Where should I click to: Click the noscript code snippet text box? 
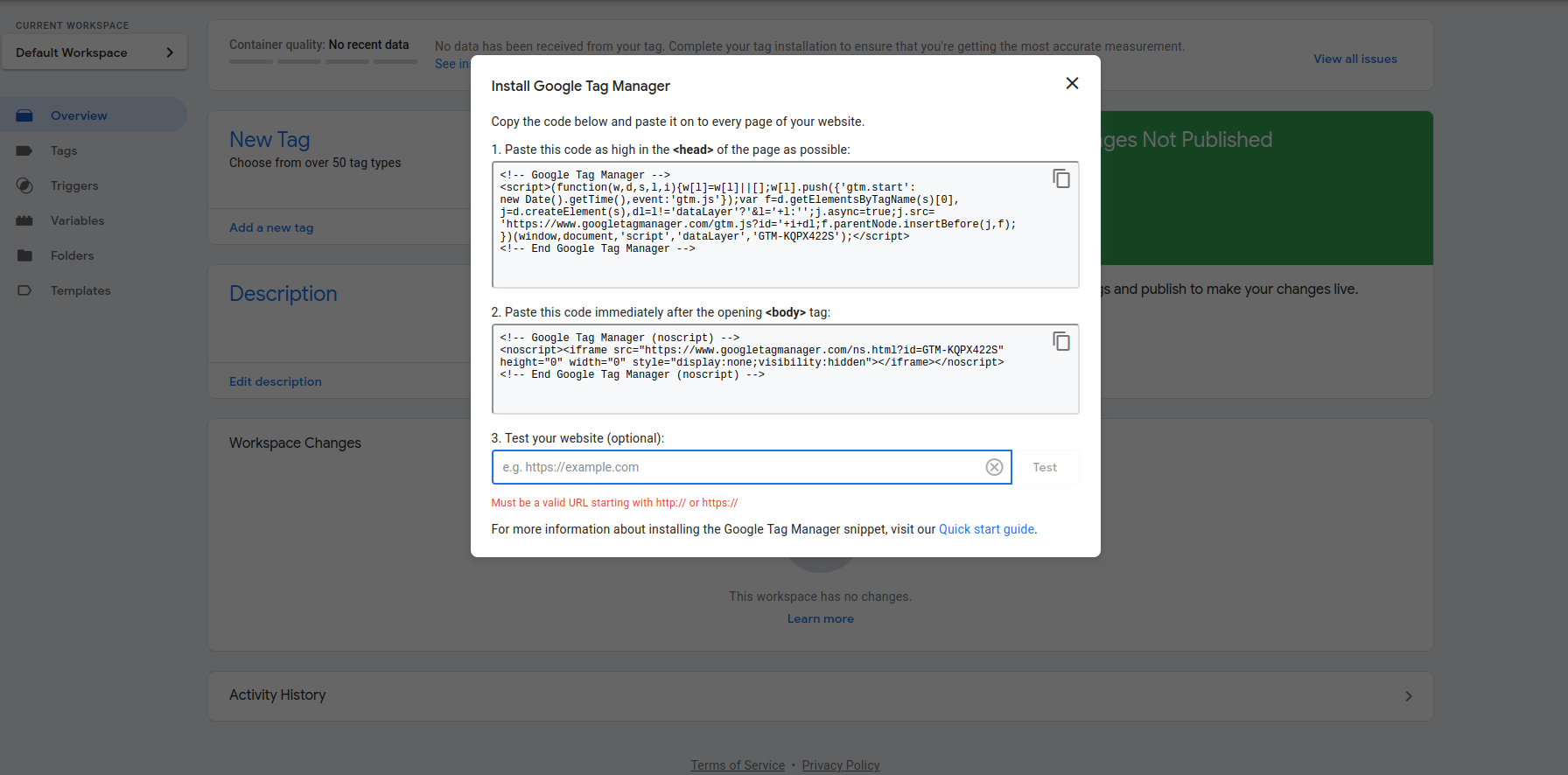(x=785, y=369)
